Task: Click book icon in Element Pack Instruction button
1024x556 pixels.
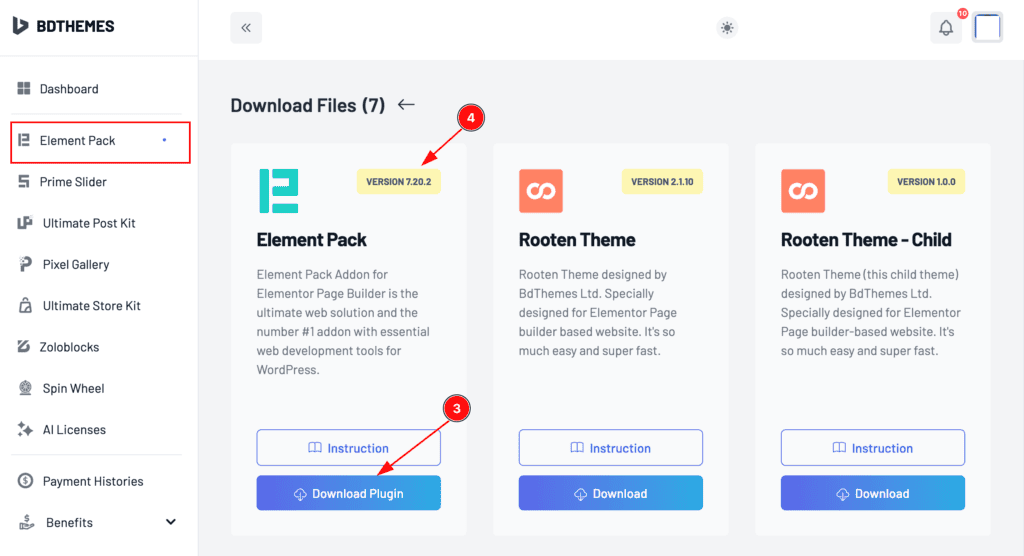Action: (x=315, y=448)
